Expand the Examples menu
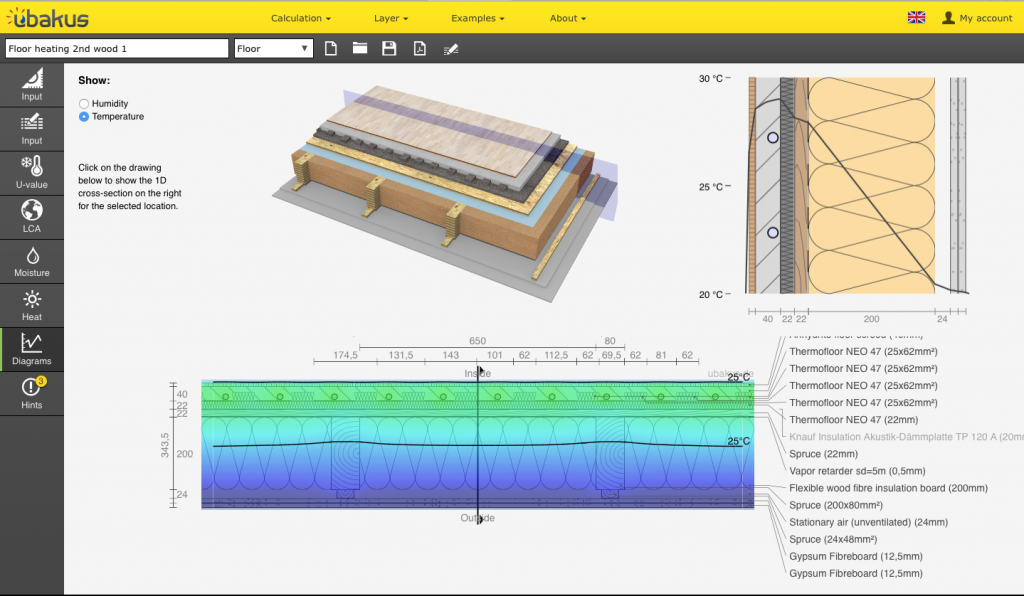Viewport: 1024px width, 596px height. coord(477,18)
